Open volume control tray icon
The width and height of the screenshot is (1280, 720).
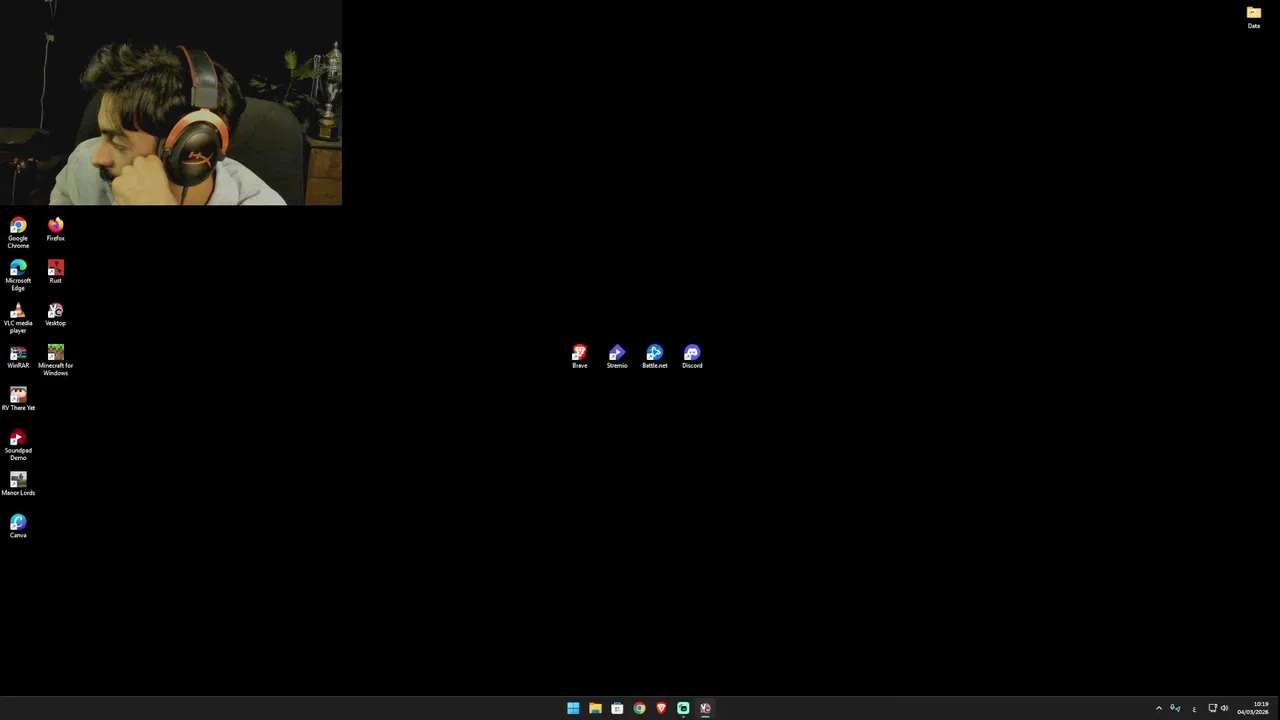coord(1224,708)
